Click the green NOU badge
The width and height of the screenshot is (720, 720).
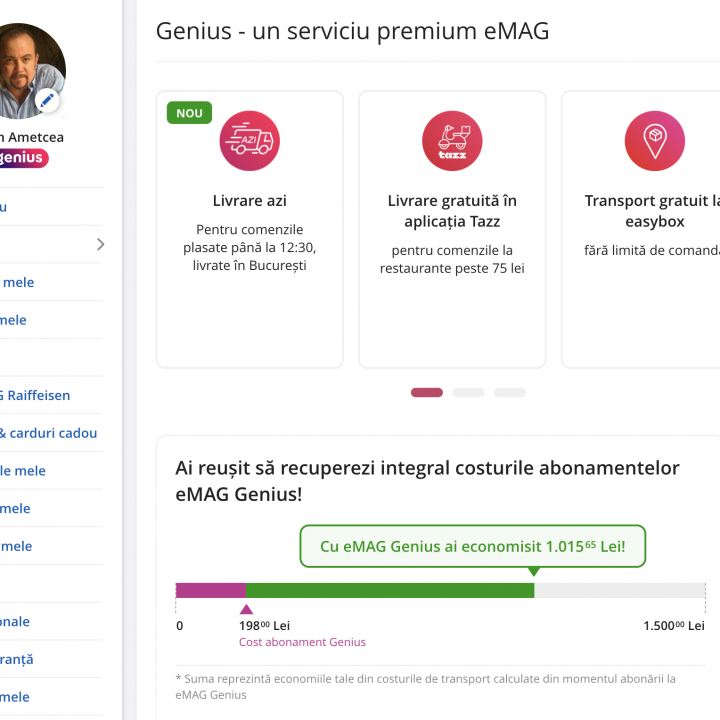point(189,113)
